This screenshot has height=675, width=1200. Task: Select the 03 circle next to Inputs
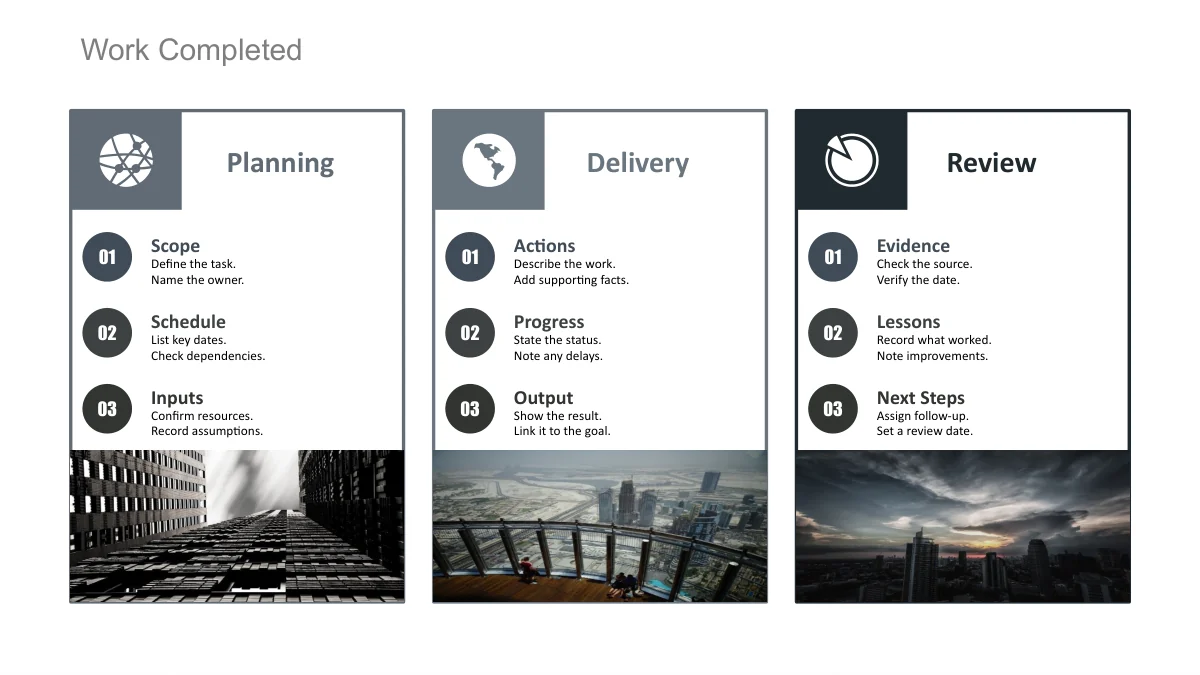click(107, 409)
